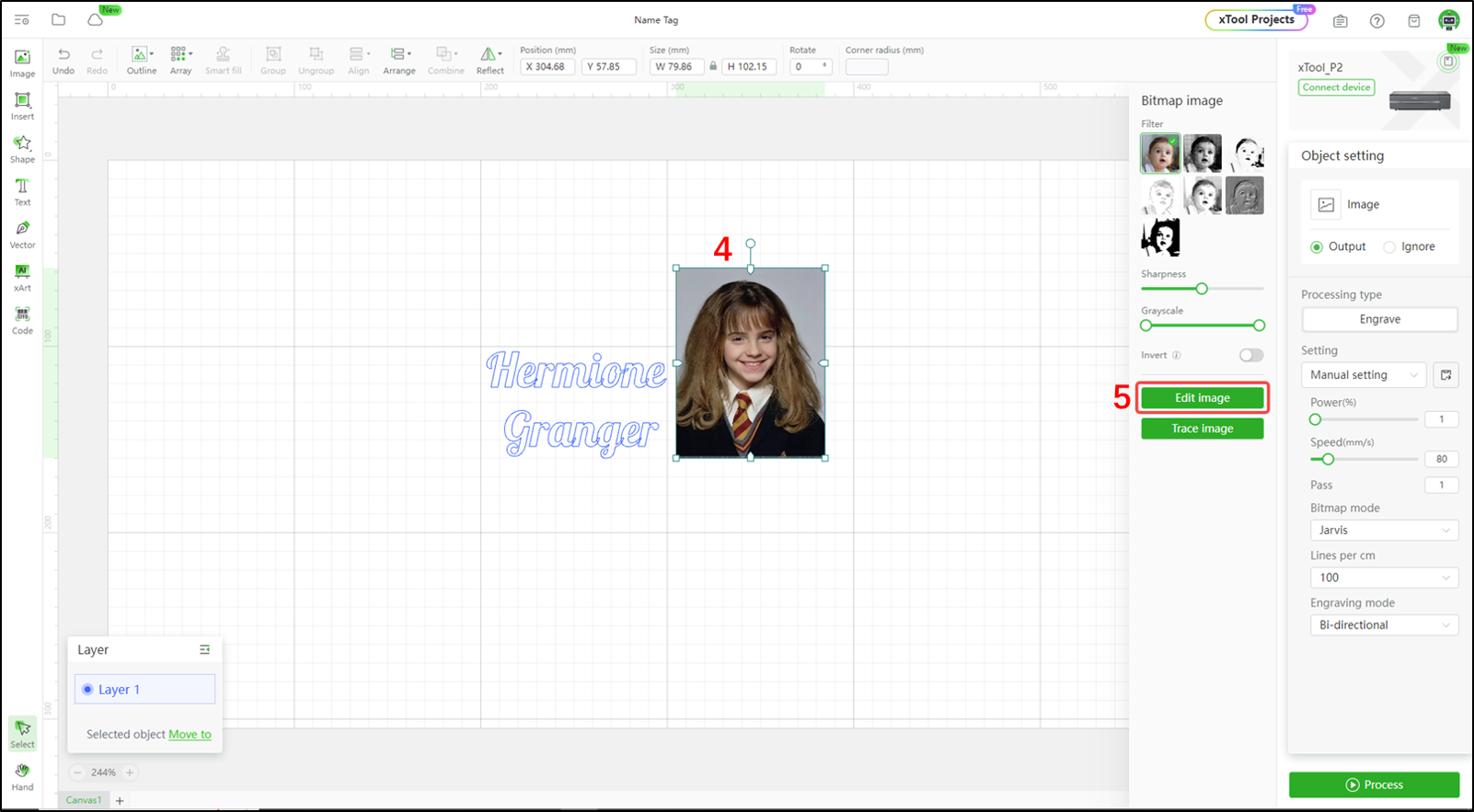Viewport: 1474px width, 812px height.
Task: Open the Engrave processing type selector
Action: 1379,319
